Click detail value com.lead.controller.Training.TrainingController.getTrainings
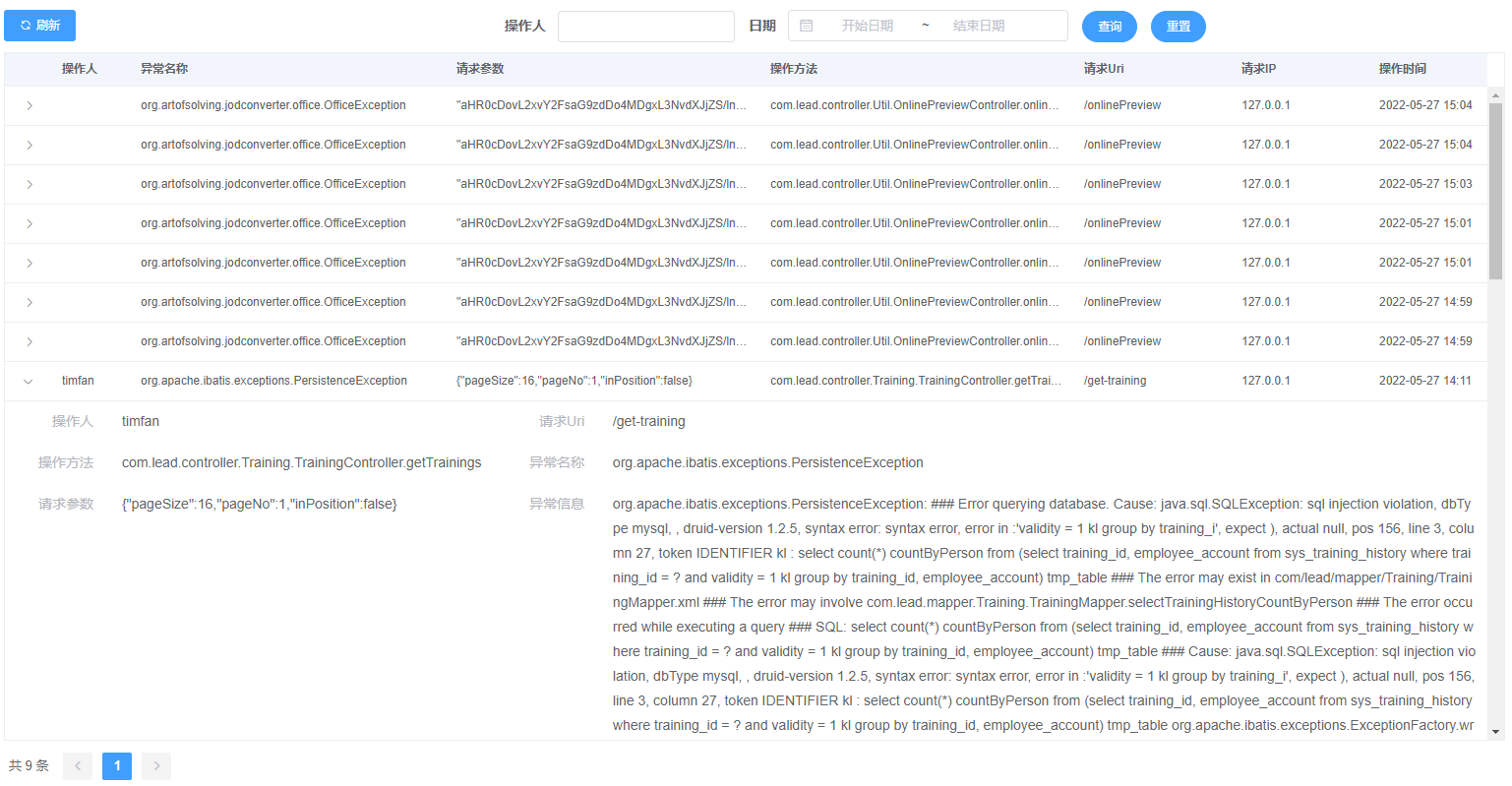1512x786 pixels. point(302,462)
